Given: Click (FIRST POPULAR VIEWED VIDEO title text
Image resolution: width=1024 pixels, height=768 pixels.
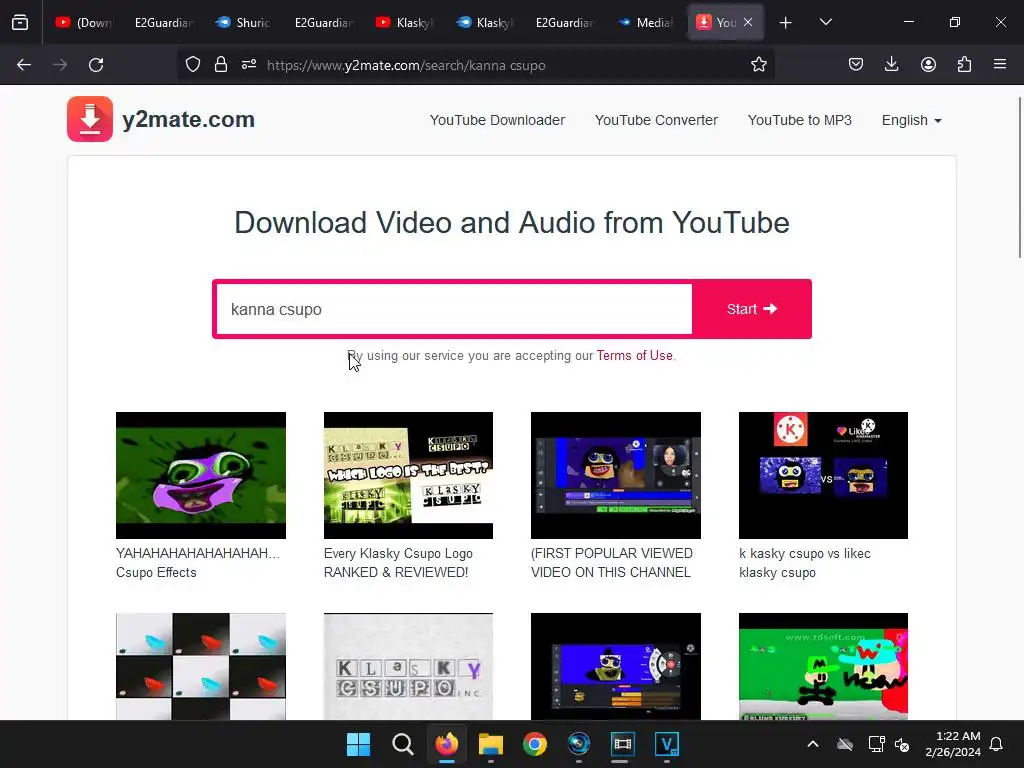Looking at the screenshot, I should click(x=611, y=562).
